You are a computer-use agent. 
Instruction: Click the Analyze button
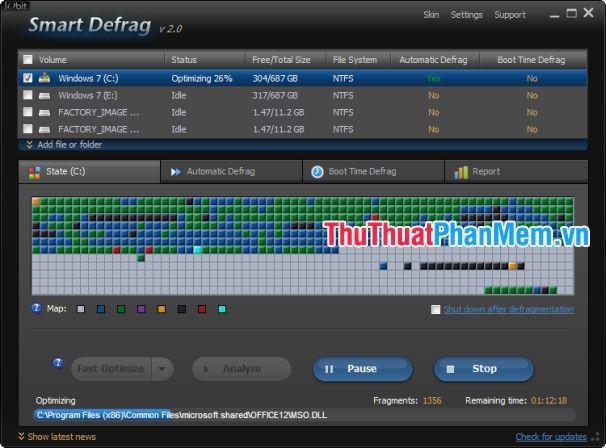point(242,369)
